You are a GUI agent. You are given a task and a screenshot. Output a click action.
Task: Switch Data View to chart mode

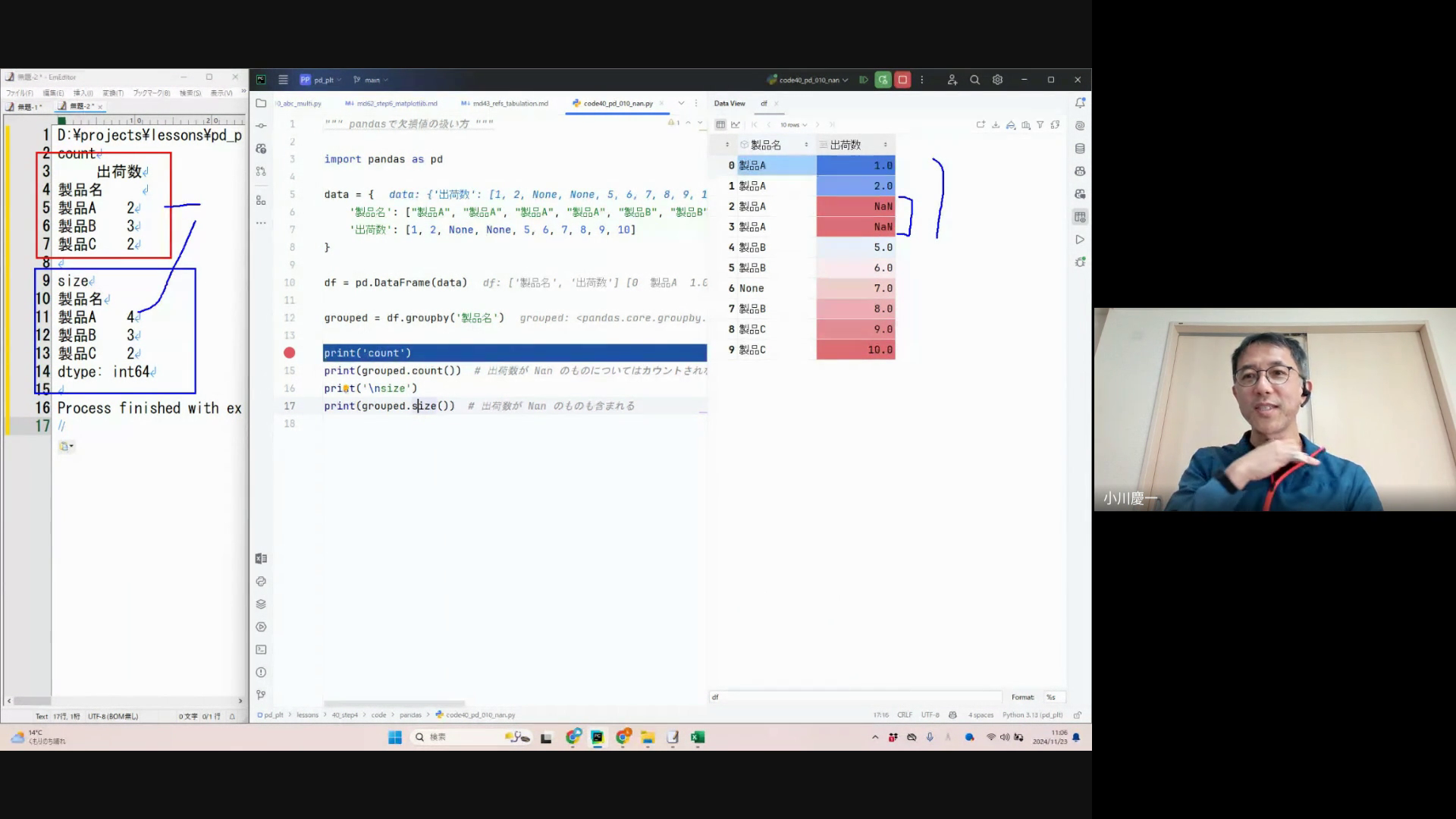(x=736, y=125)
